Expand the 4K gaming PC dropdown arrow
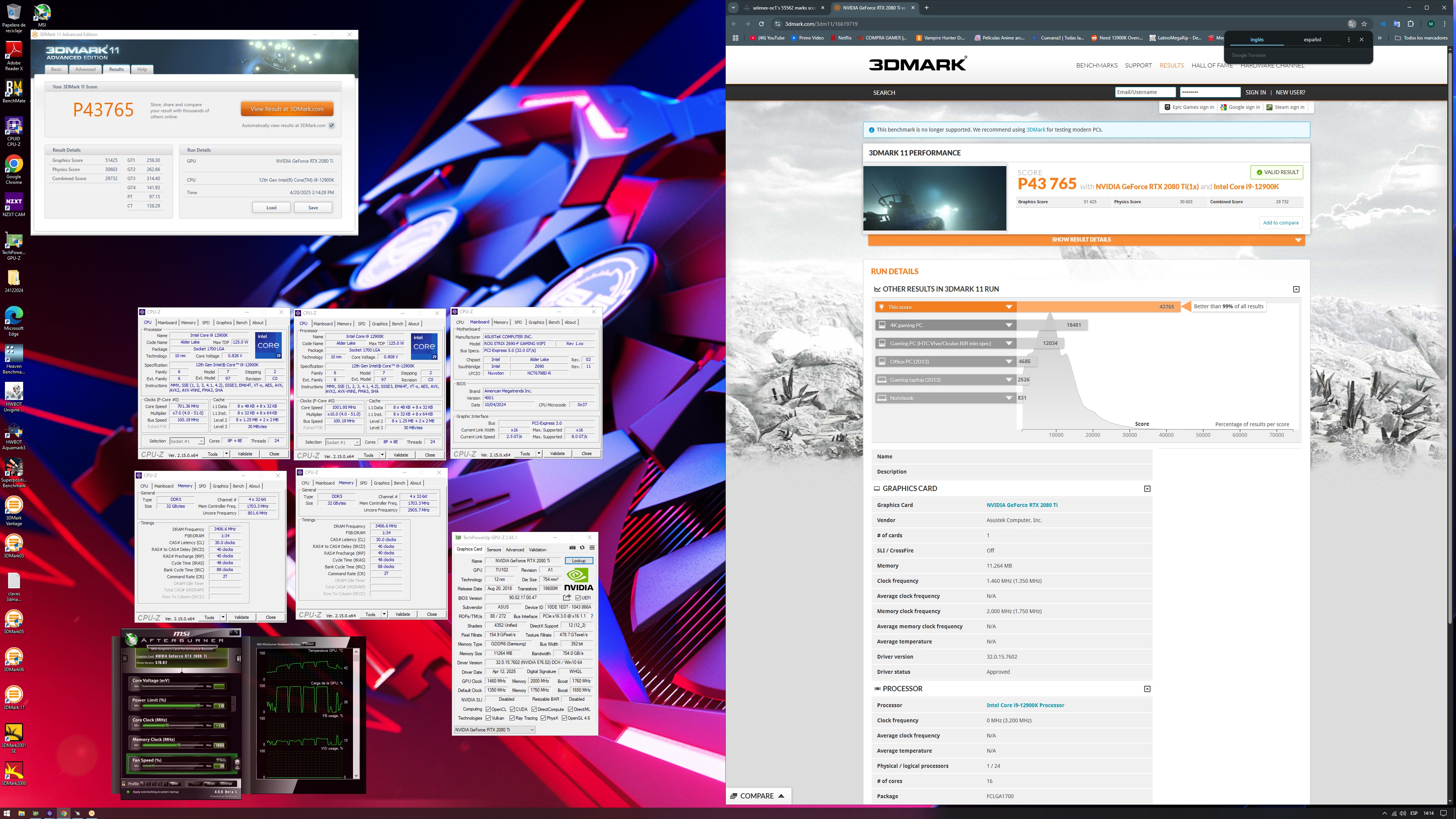1456x819 pixels. pyautogui.click(x=1008, y=325)
